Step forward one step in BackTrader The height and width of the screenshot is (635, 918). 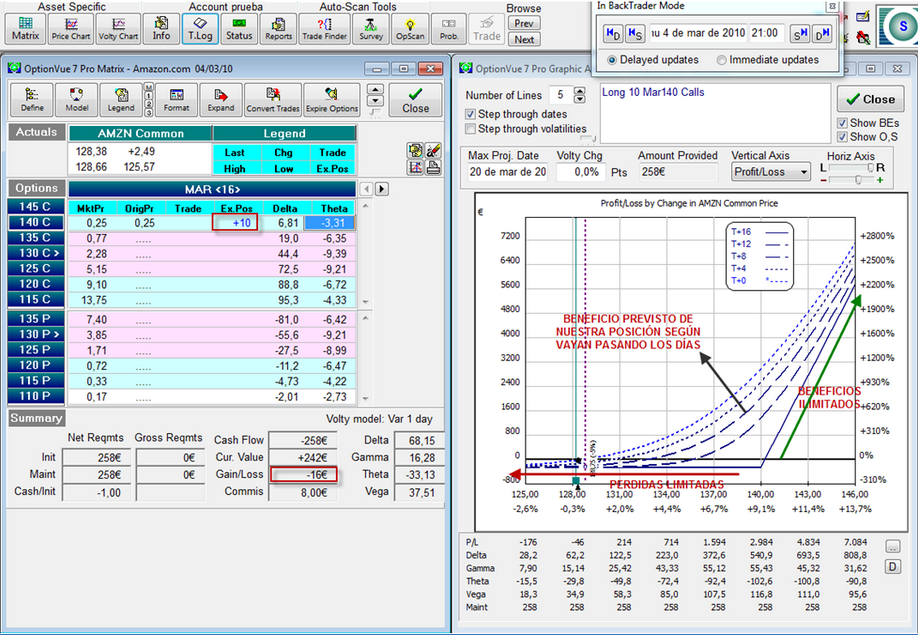coord(799,33)
